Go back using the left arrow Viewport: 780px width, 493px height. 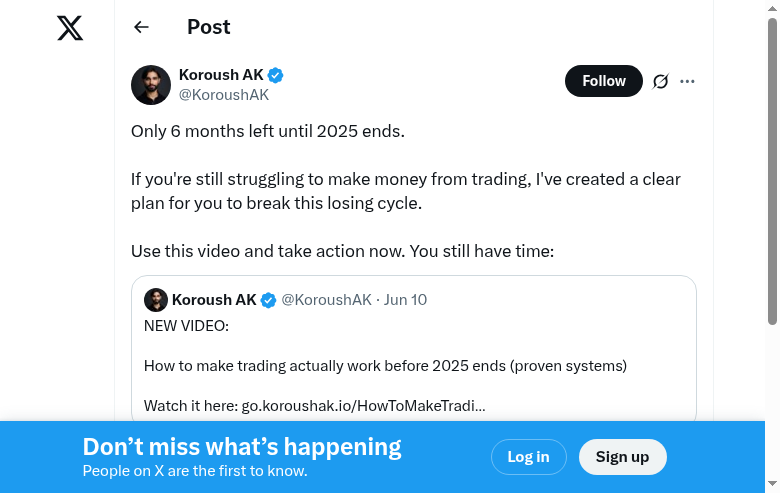tap(141, 28)
